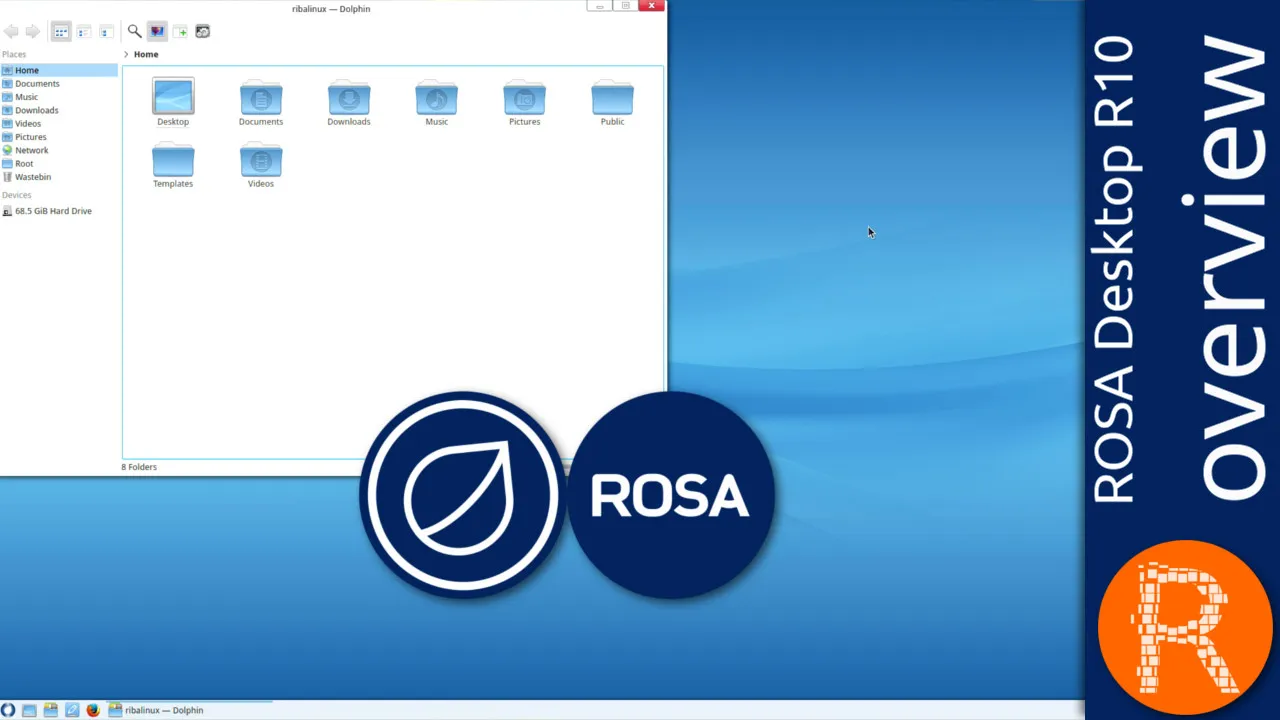This screenshot has width=1280, height=720.
Task: Switch to Details view mode
Action: (106, 32)
